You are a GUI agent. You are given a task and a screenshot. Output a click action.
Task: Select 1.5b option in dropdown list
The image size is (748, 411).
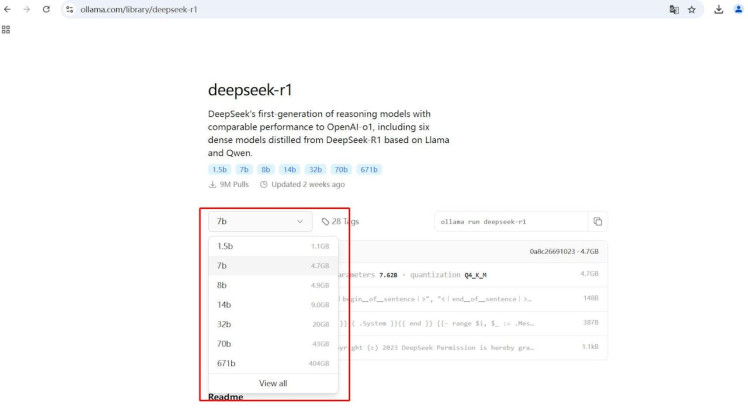273,247
